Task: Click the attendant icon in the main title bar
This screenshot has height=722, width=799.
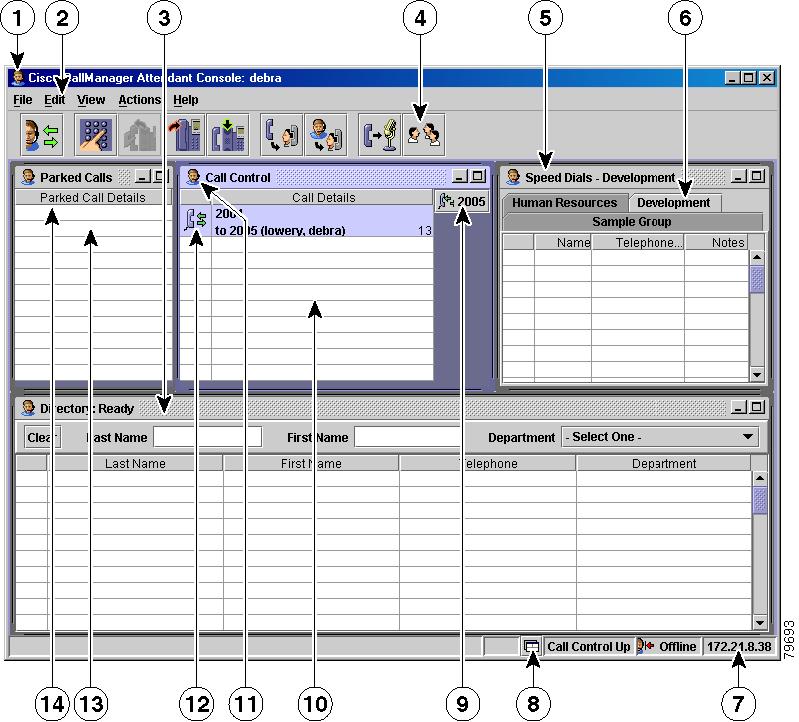Action: 18,77
